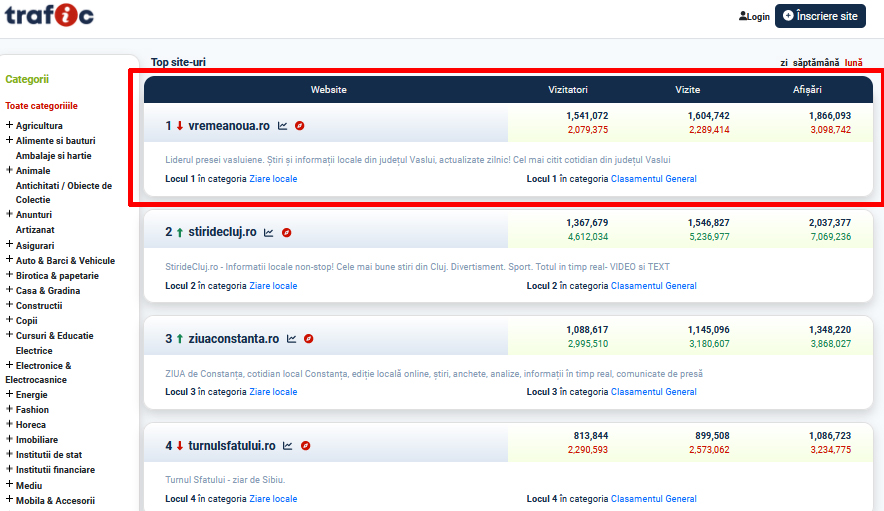The height and width of the screenshot is (511, 884).
Task: Open the ziuaconstanta.ro site entry
Action: pos(233,339)
